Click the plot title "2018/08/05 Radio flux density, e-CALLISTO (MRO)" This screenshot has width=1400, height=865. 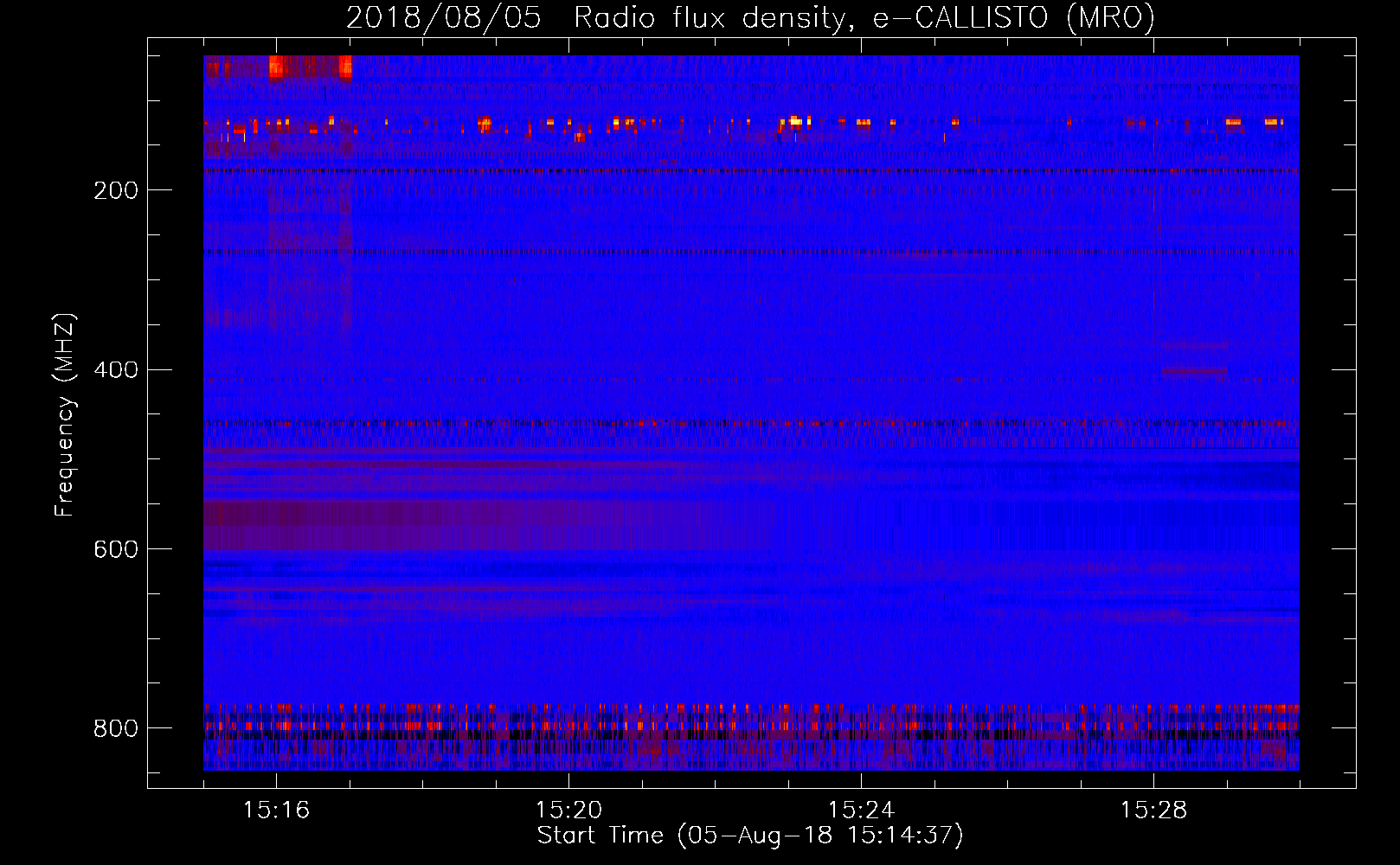750,17
